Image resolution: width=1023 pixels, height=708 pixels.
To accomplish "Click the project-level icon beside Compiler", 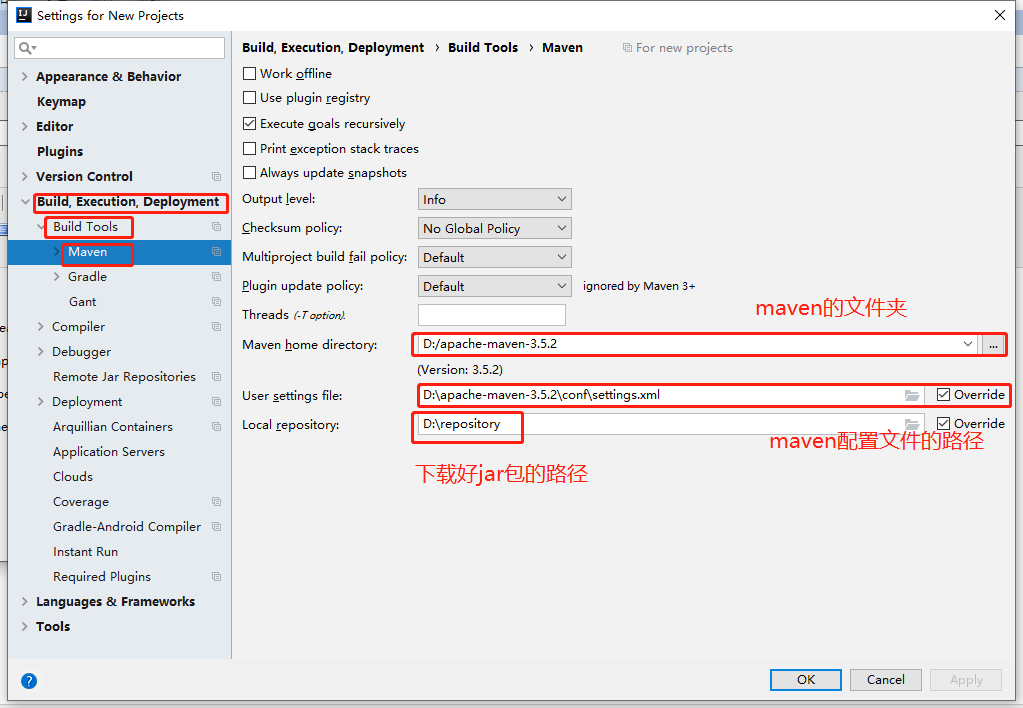I will coord(217,326).
